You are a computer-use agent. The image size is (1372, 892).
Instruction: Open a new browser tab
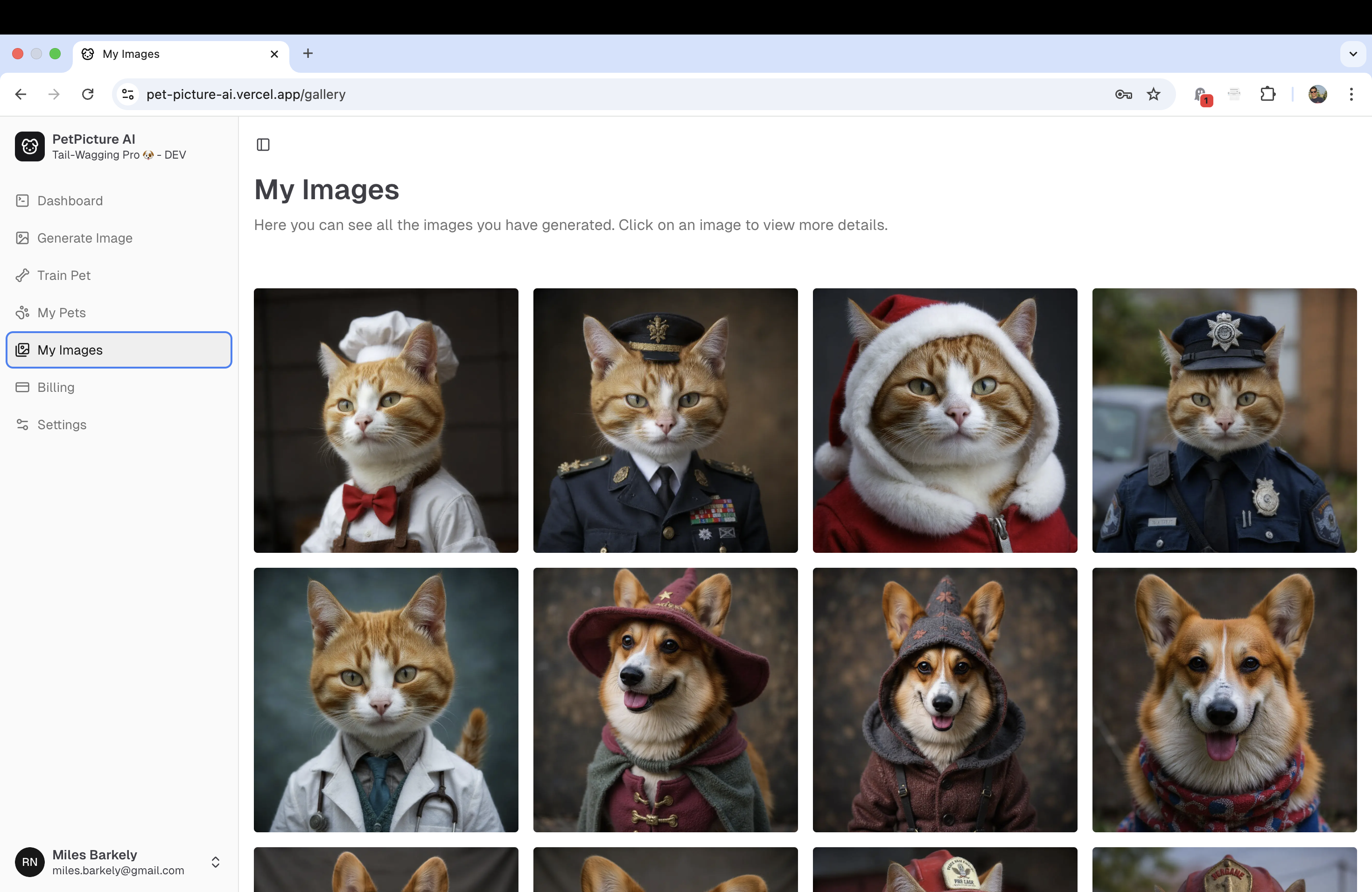[308, 54]
